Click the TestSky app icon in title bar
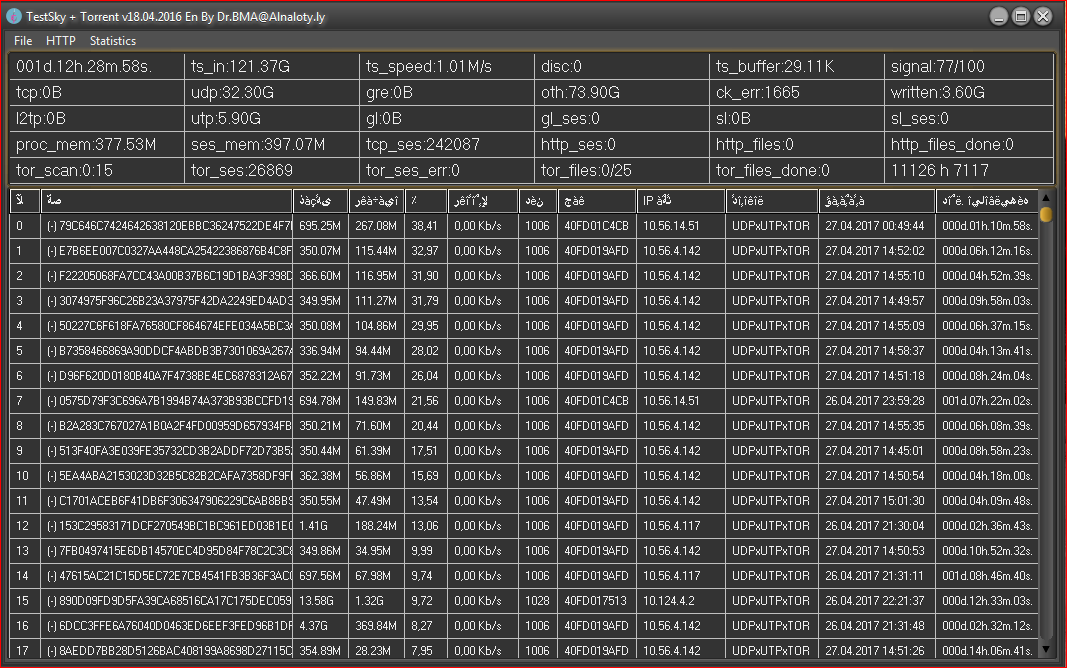1067x668 pixels. tap(14, 17)
